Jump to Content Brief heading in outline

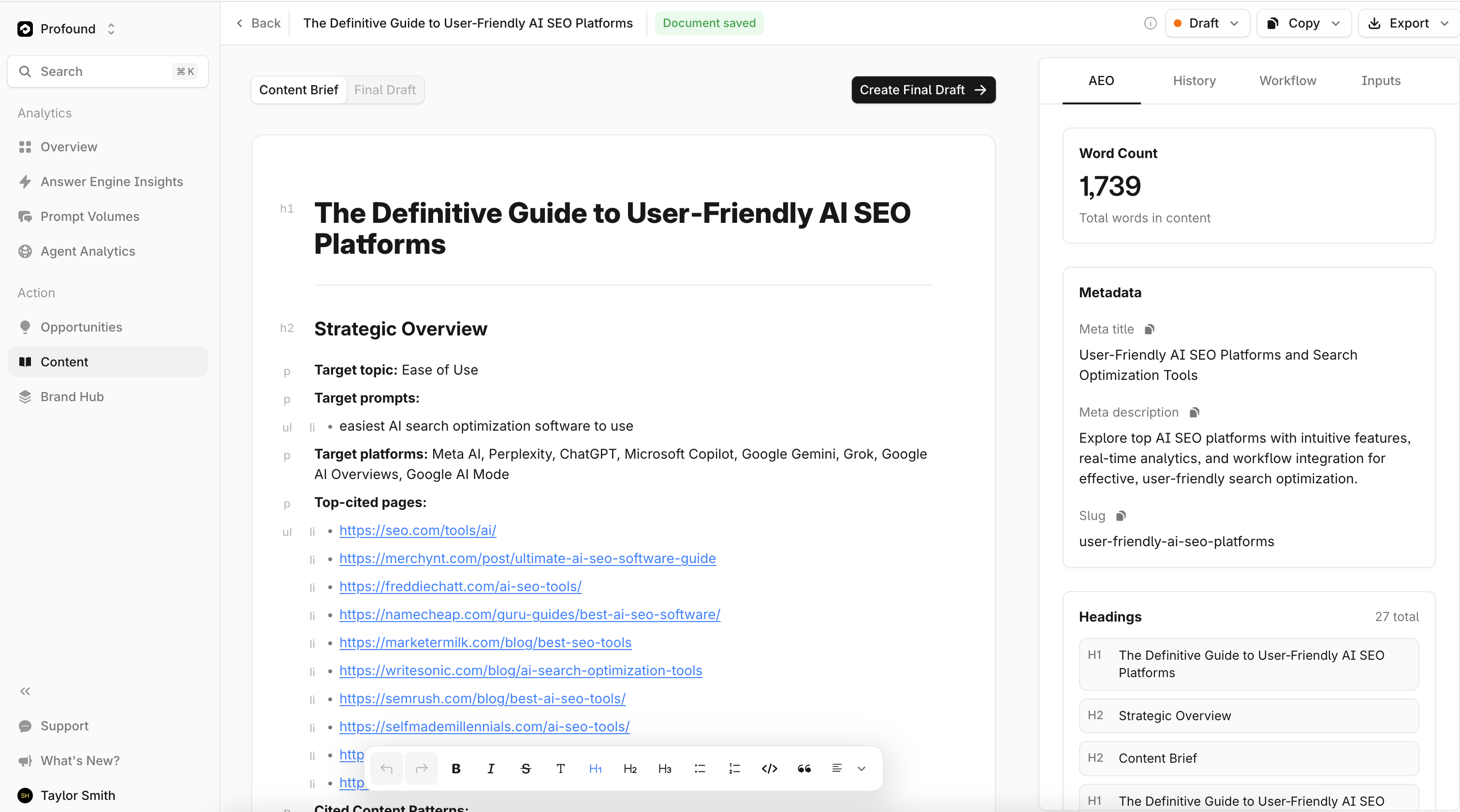click(x=1249, y=758)
